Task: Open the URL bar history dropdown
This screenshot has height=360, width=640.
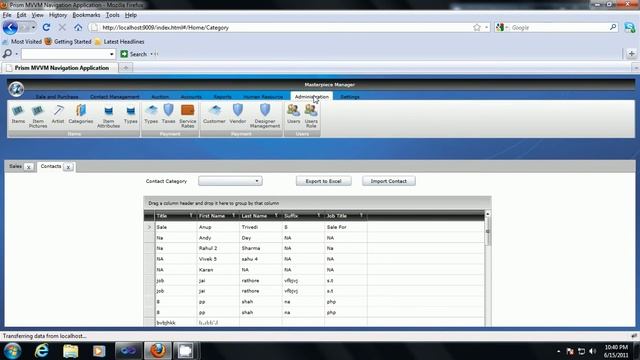Action: tap(487, 27)
